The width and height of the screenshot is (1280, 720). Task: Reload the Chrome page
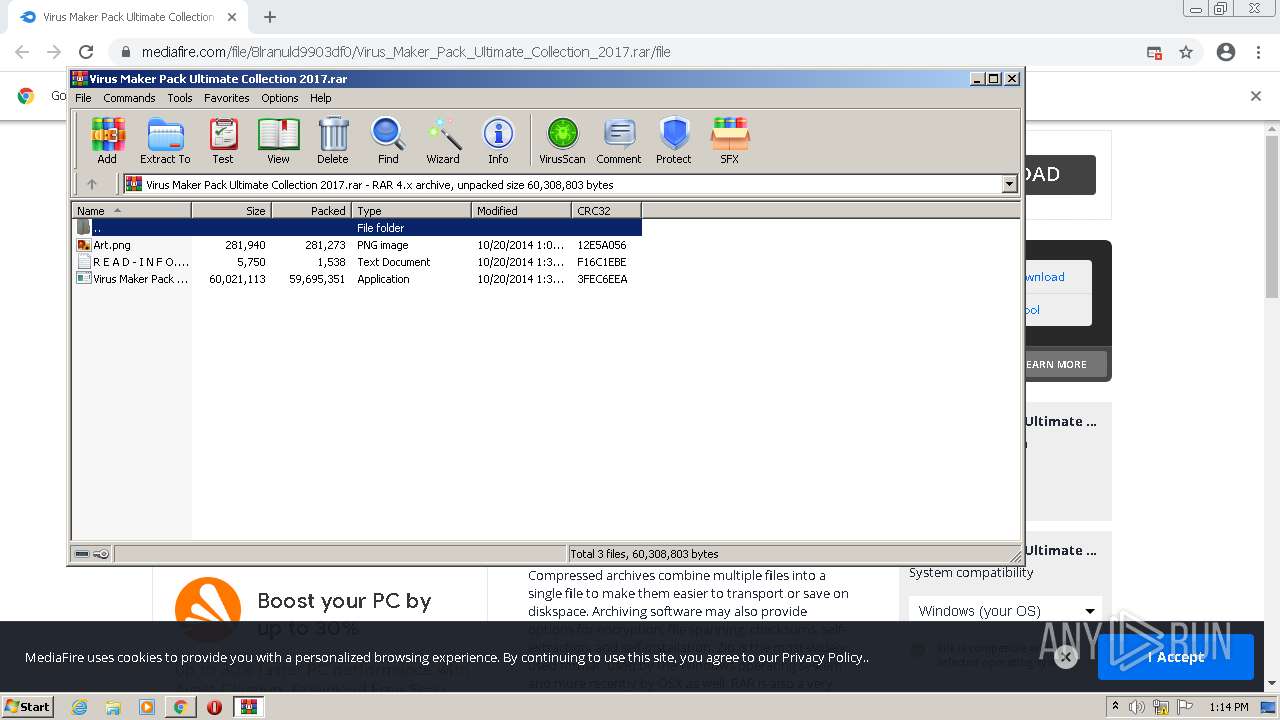pyautogui.click(x=86, y=52)
